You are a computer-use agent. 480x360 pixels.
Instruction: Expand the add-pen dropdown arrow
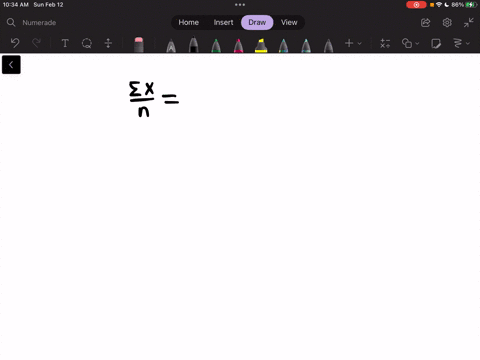(x=359, y=43)
